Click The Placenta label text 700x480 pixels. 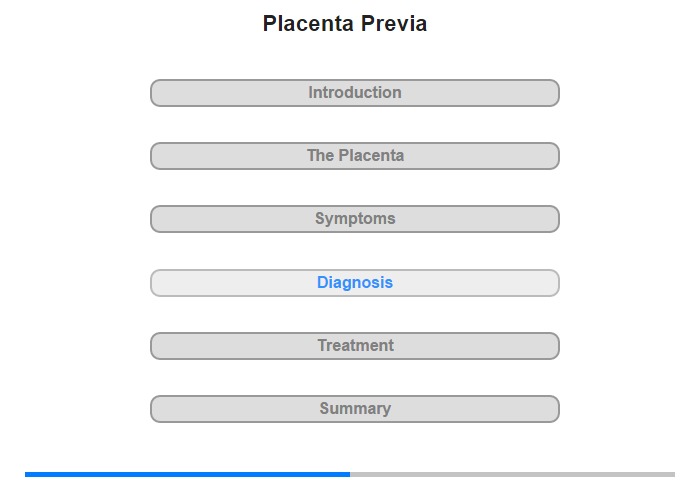coord(355,156)
